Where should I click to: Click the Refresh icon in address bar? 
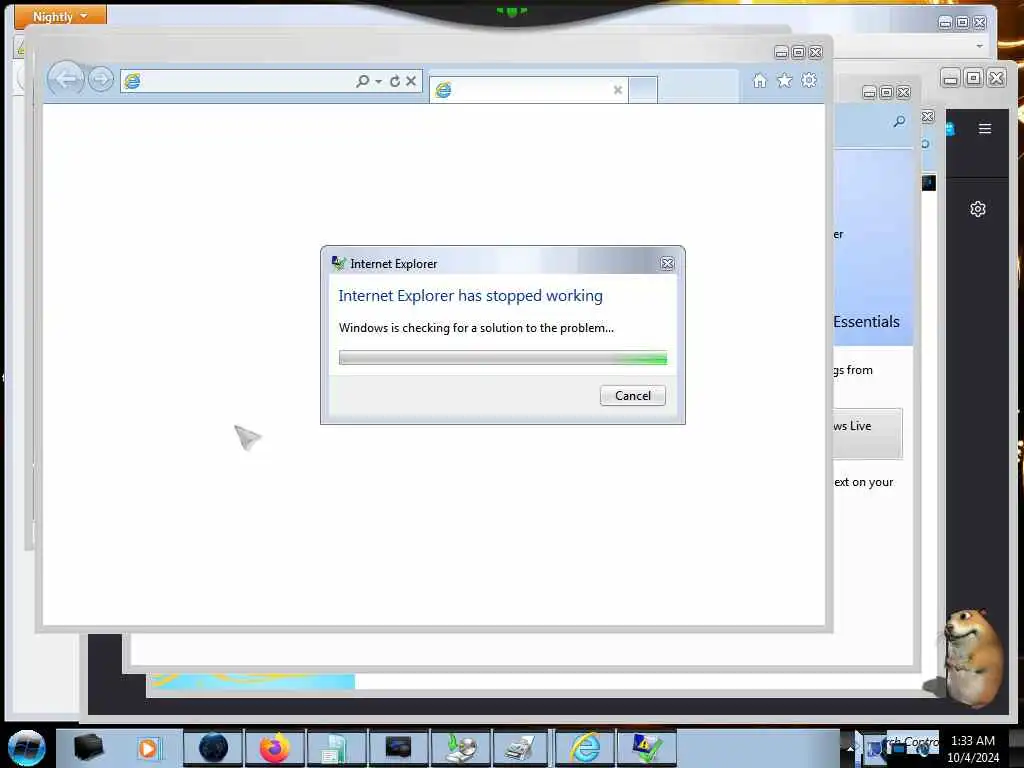pyautogui.click(x=395, y=81)
